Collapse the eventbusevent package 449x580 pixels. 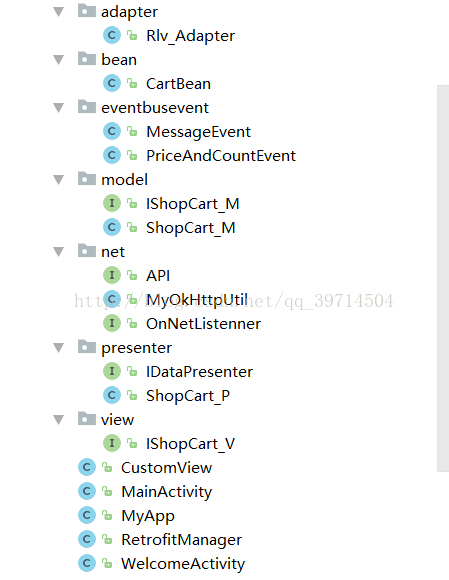pos(58,108)
